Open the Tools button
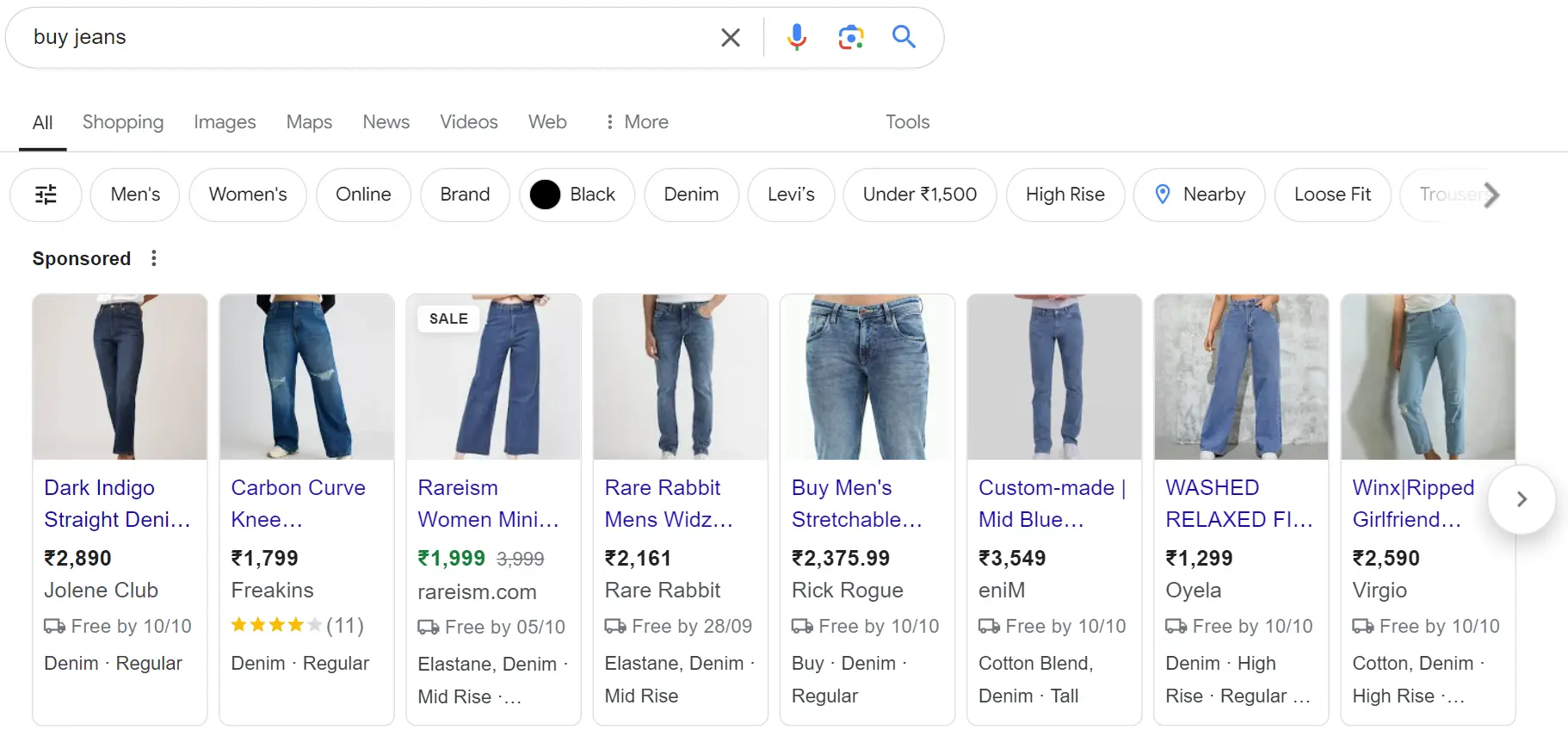 pyautogui.click(x=908, y=122)
